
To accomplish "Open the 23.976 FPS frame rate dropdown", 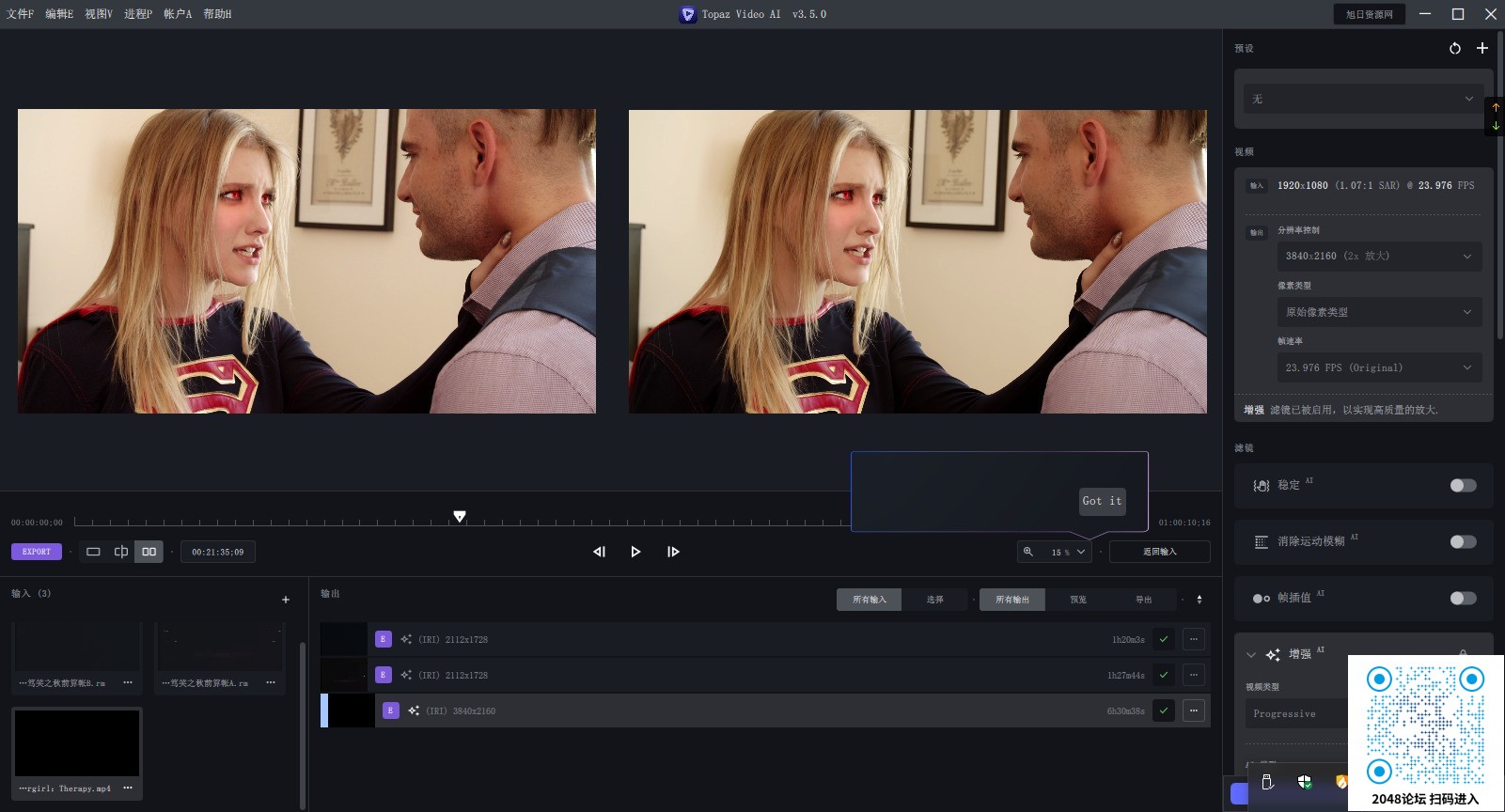I will pos(1379,367).
